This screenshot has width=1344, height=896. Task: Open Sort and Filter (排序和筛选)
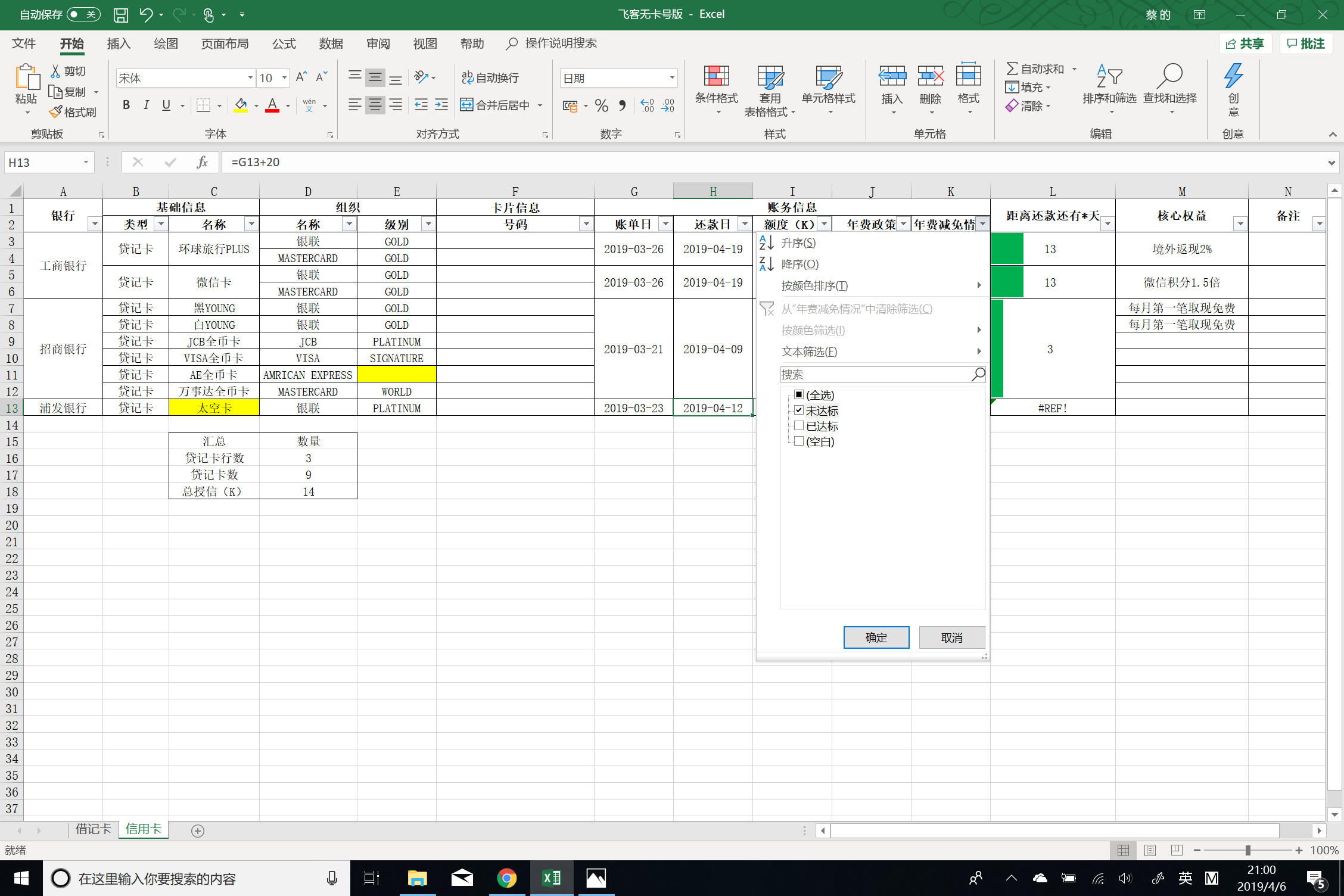point(1109,89)
